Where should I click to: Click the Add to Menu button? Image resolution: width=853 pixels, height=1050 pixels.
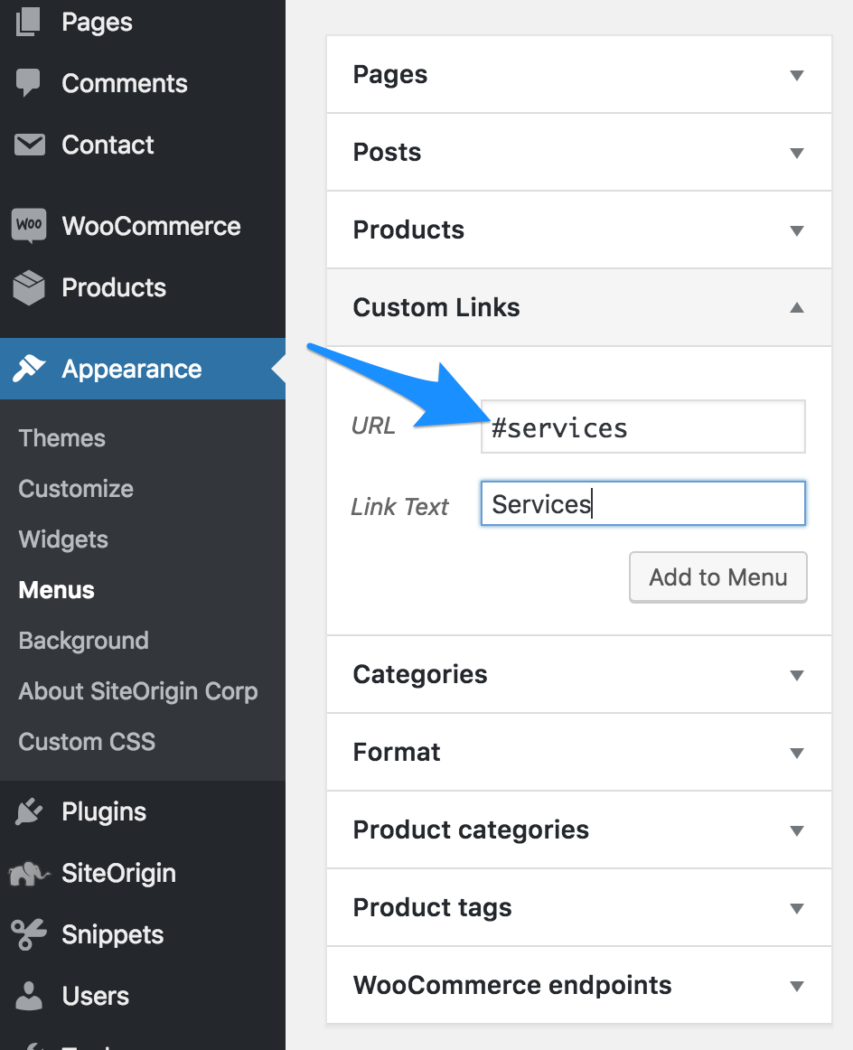click(717, 577)
